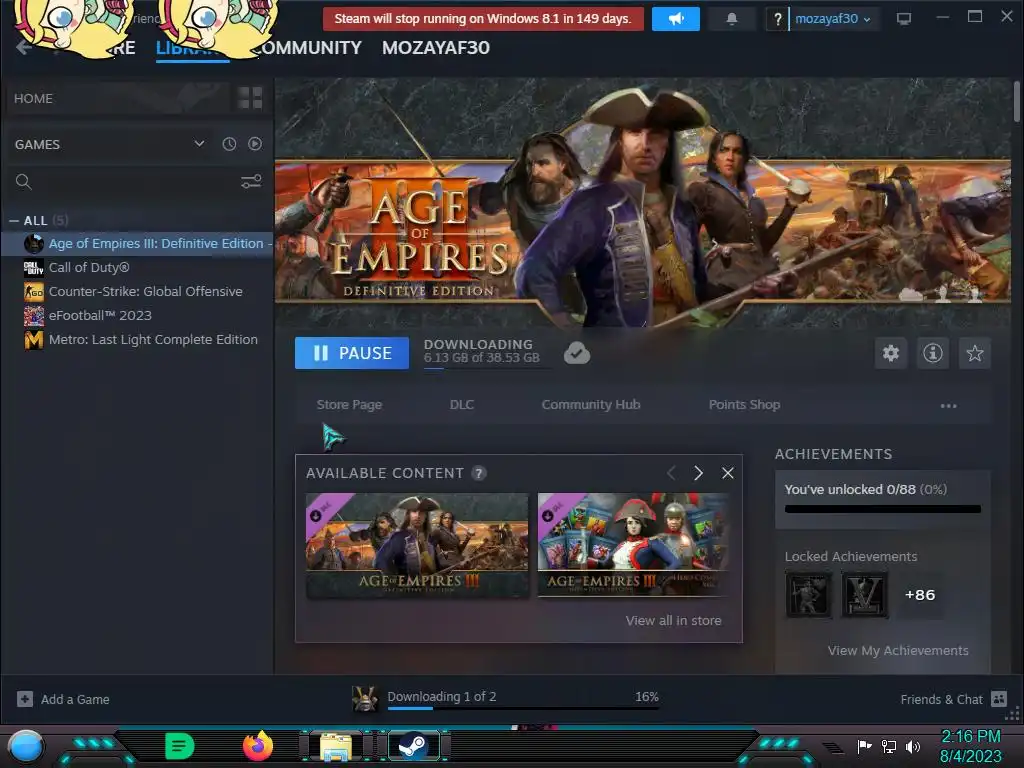
Task: Click View all in store link
Action: click(x=673, y=620)
